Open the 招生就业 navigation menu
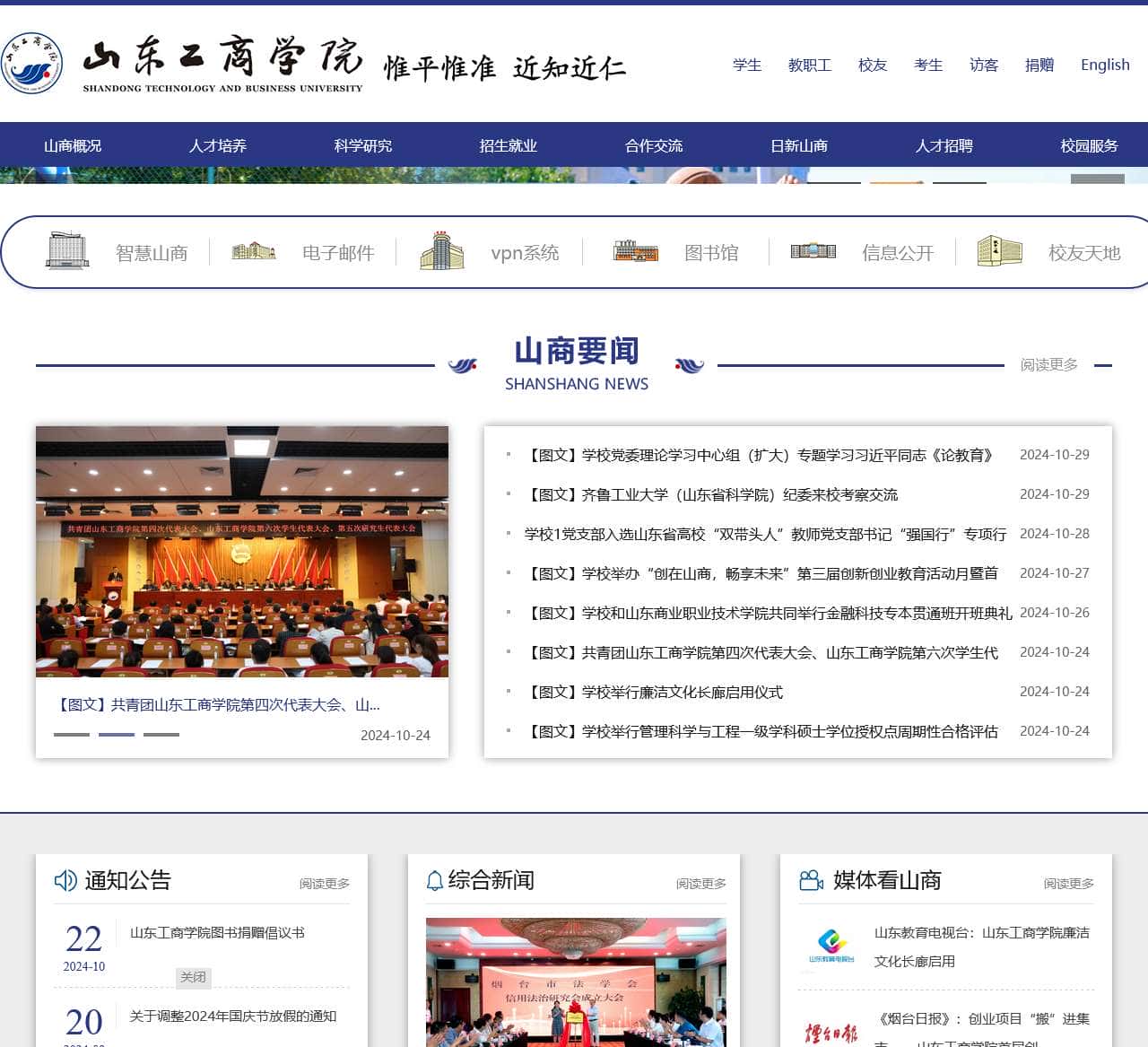Image resolution: width=1148 pixels, height=1047 pixels. coord(509,145)
